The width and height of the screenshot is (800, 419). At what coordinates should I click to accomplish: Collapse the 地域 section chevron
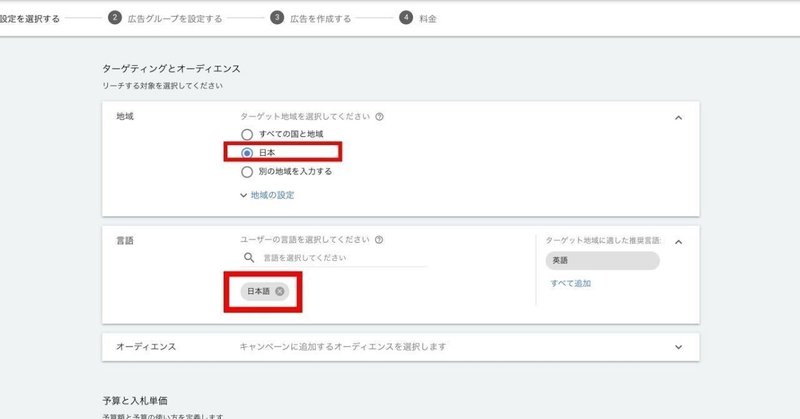(678, 117)
